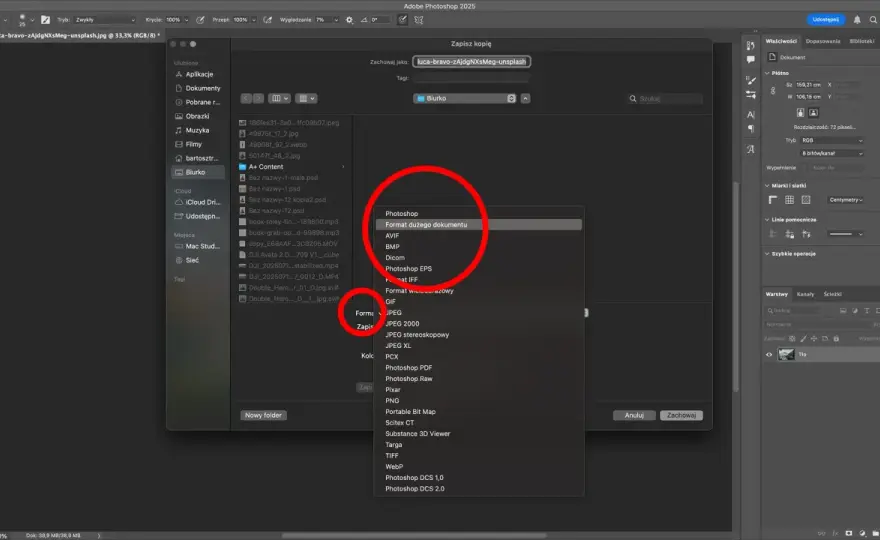Open the 8 bitów/kanał depth dropdown
The image size is (880, 540).
831,153
